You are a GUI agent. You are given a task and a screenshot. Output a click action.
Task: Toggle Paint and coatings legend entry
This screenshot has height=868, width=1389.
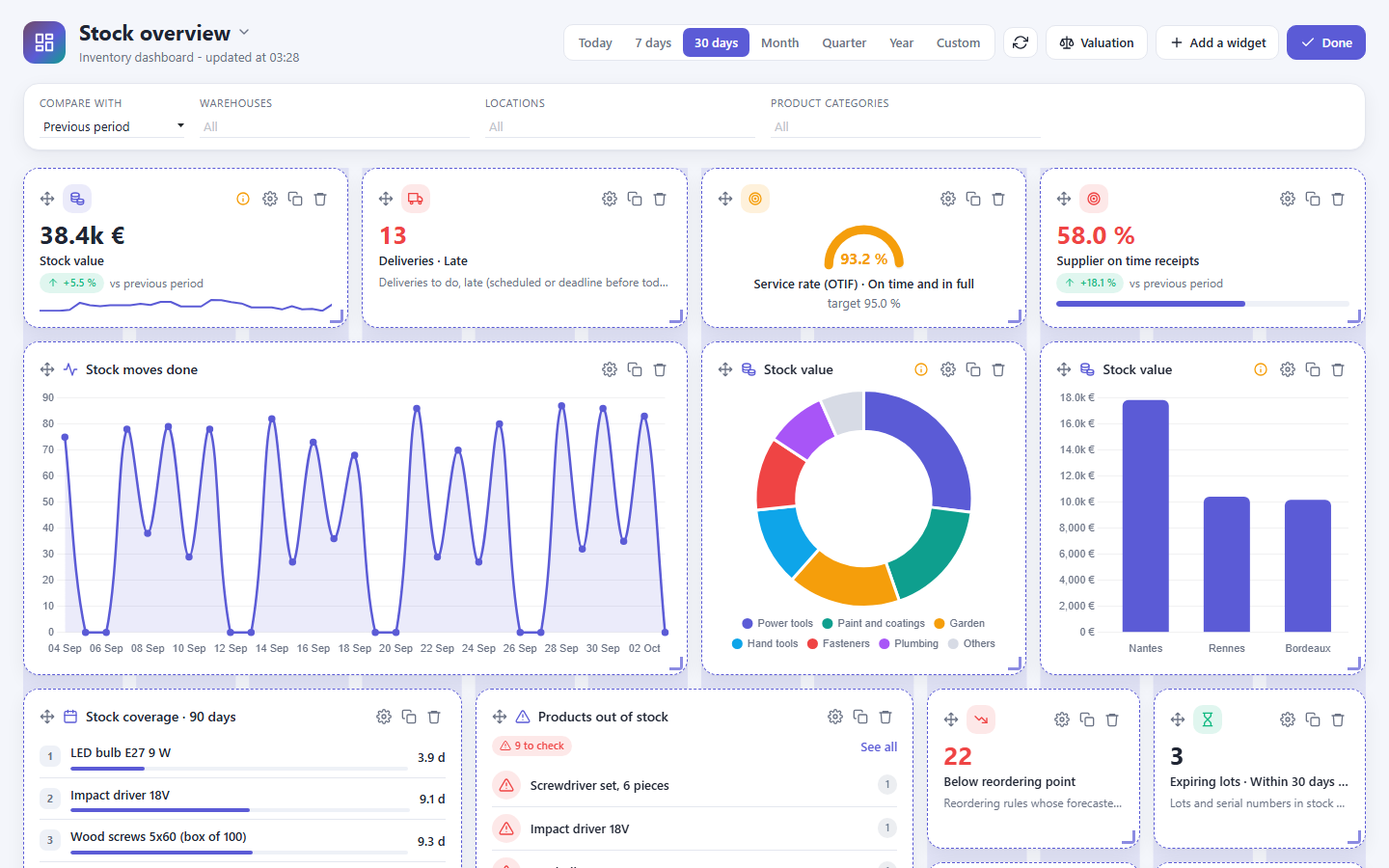(873, 624)
